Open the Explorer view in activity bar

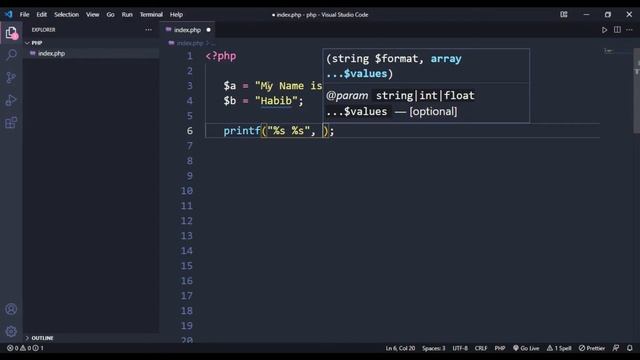[11, 32]
